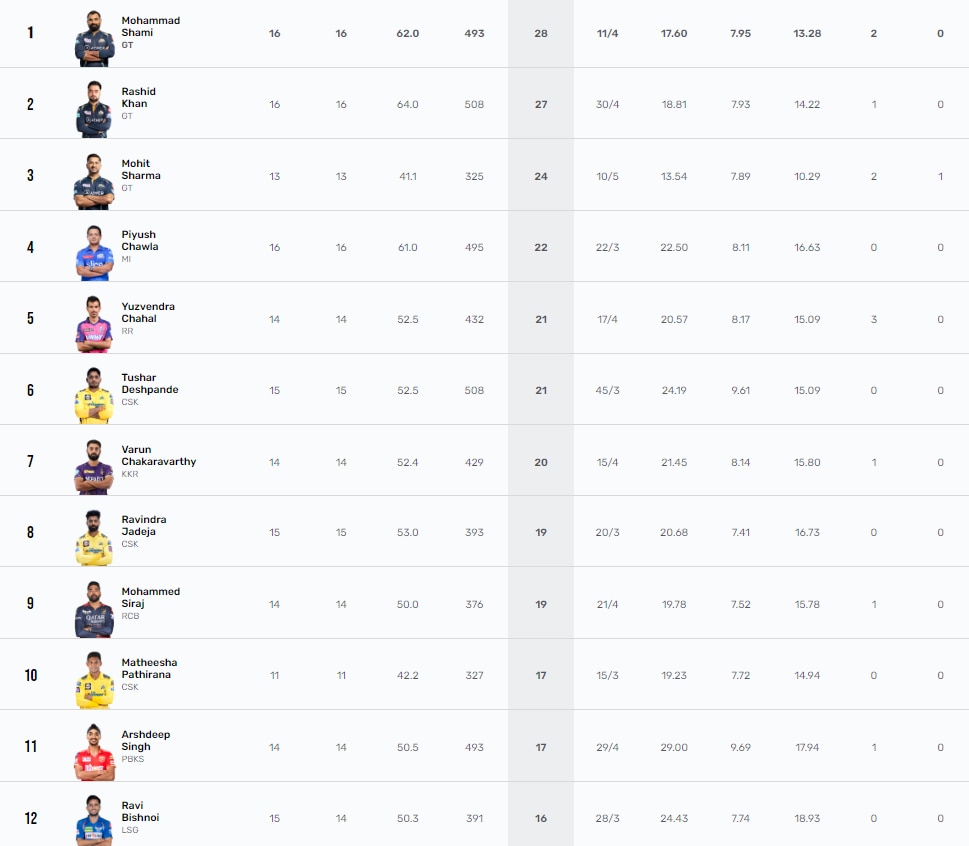Select Mohit Sharma's best figures 10/5

pos(608,175)
